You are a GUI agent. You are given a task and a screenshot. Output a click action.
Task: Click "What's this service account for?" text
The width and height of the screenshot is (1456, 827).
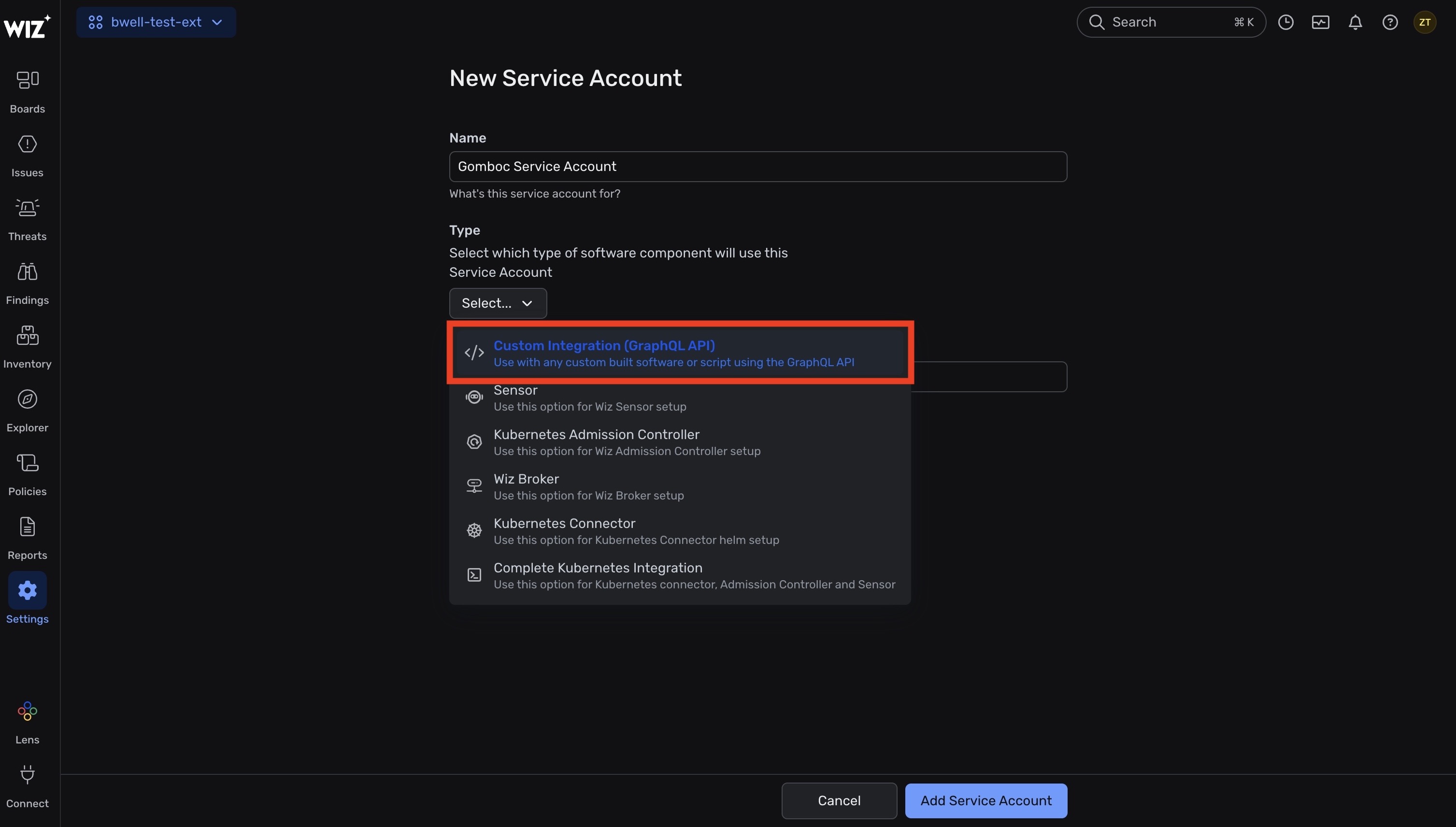[534, 194]
